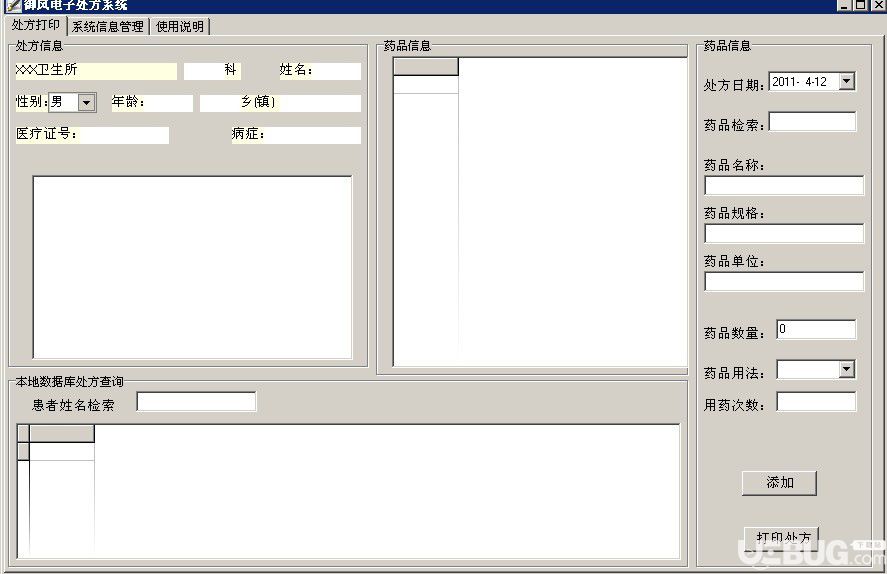Switch to the 系统信息管理 tab
The width and height of the screenshot is (887, 574).
(107, 27)
